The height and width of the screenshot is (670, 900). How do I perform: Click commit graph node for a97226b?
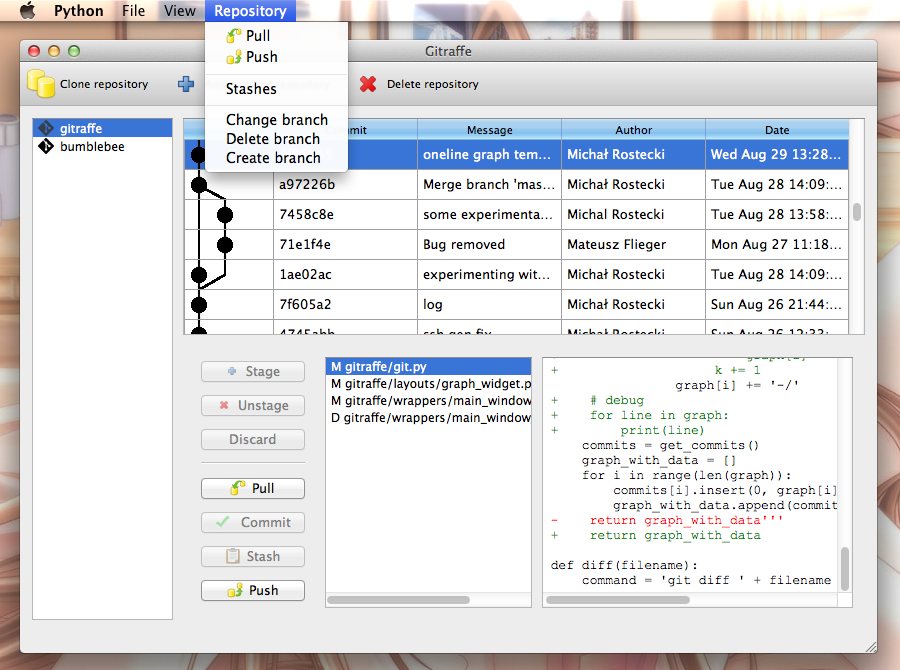pos(199,185)
